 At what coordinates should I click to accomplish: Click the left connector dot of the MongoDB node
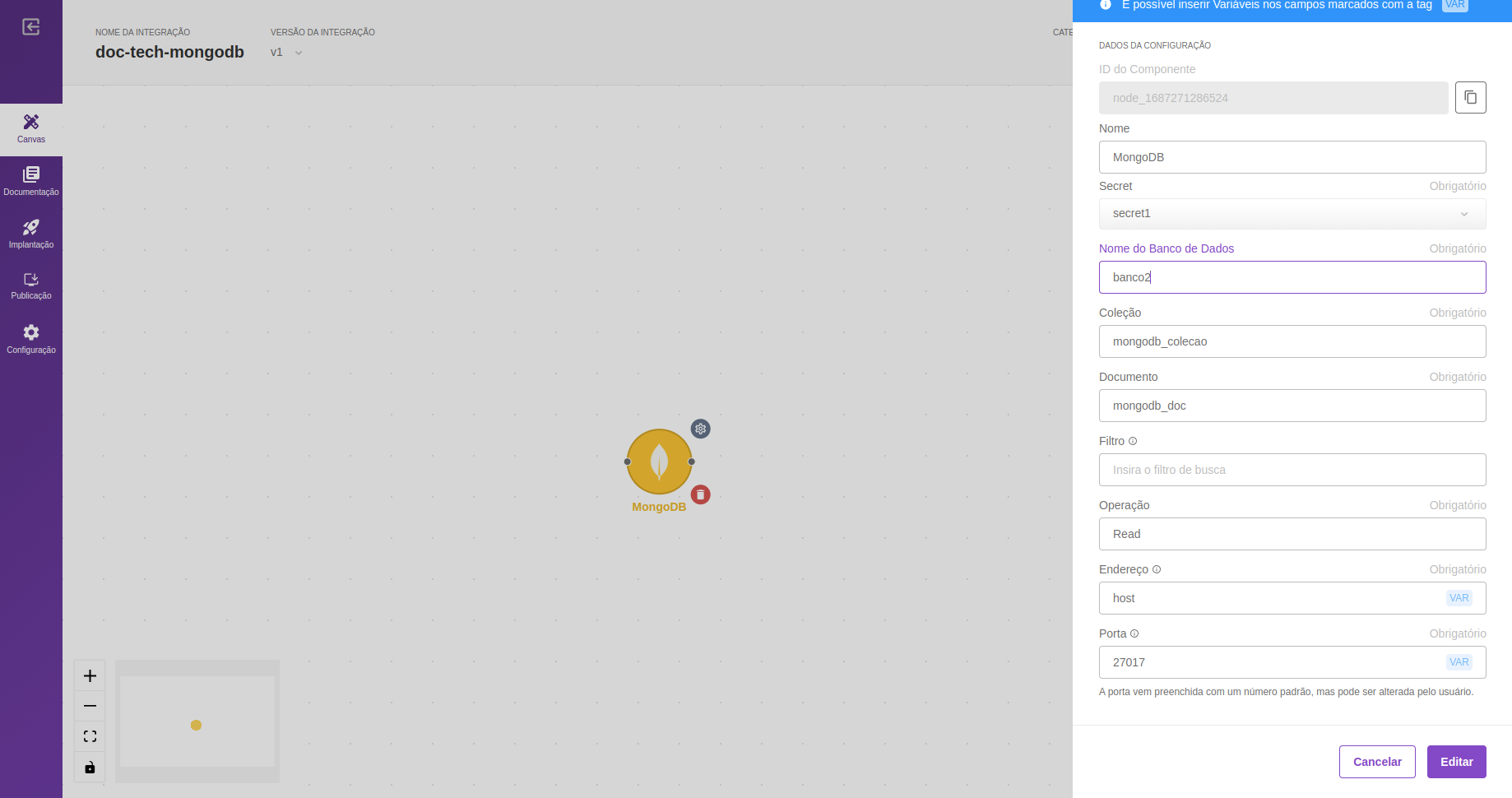pyautogui.click(x=628, y=462)
